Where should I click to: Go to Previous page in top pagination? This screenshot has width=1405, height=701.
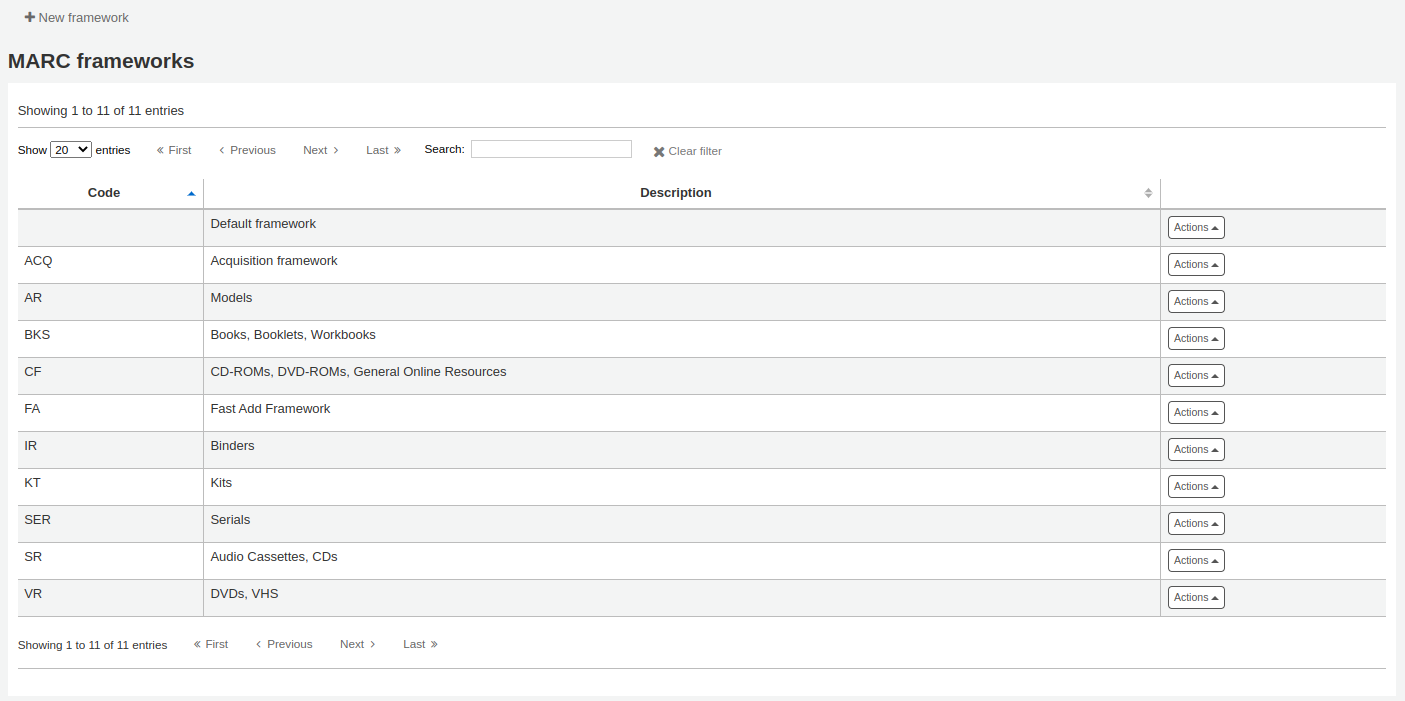[247, 150]
